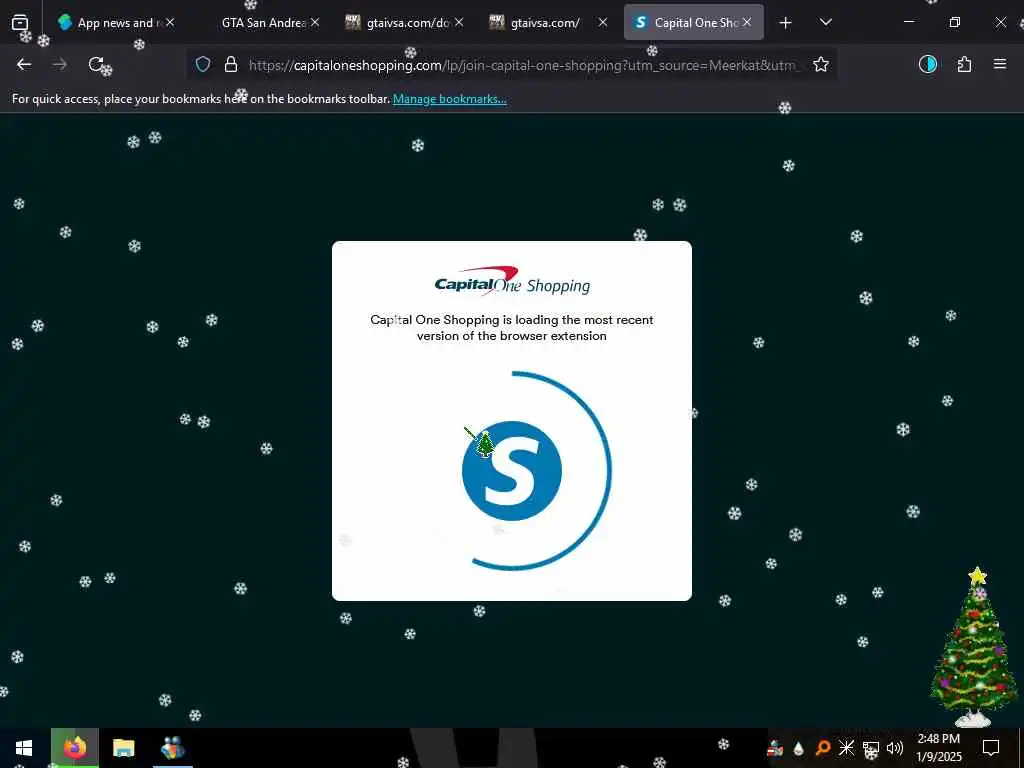
Task: View site security padlock info
Action: (x=231, y=64)
